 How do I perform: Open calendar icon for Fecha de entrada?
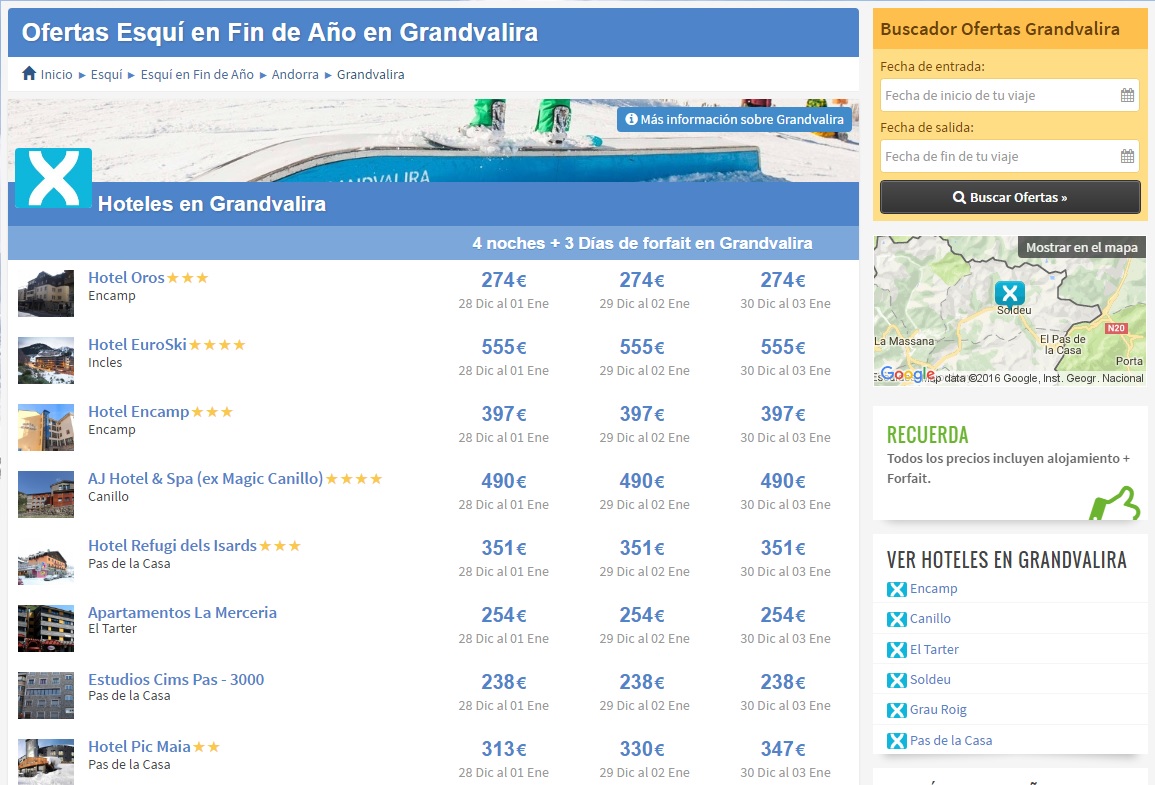pos(1127,95)
